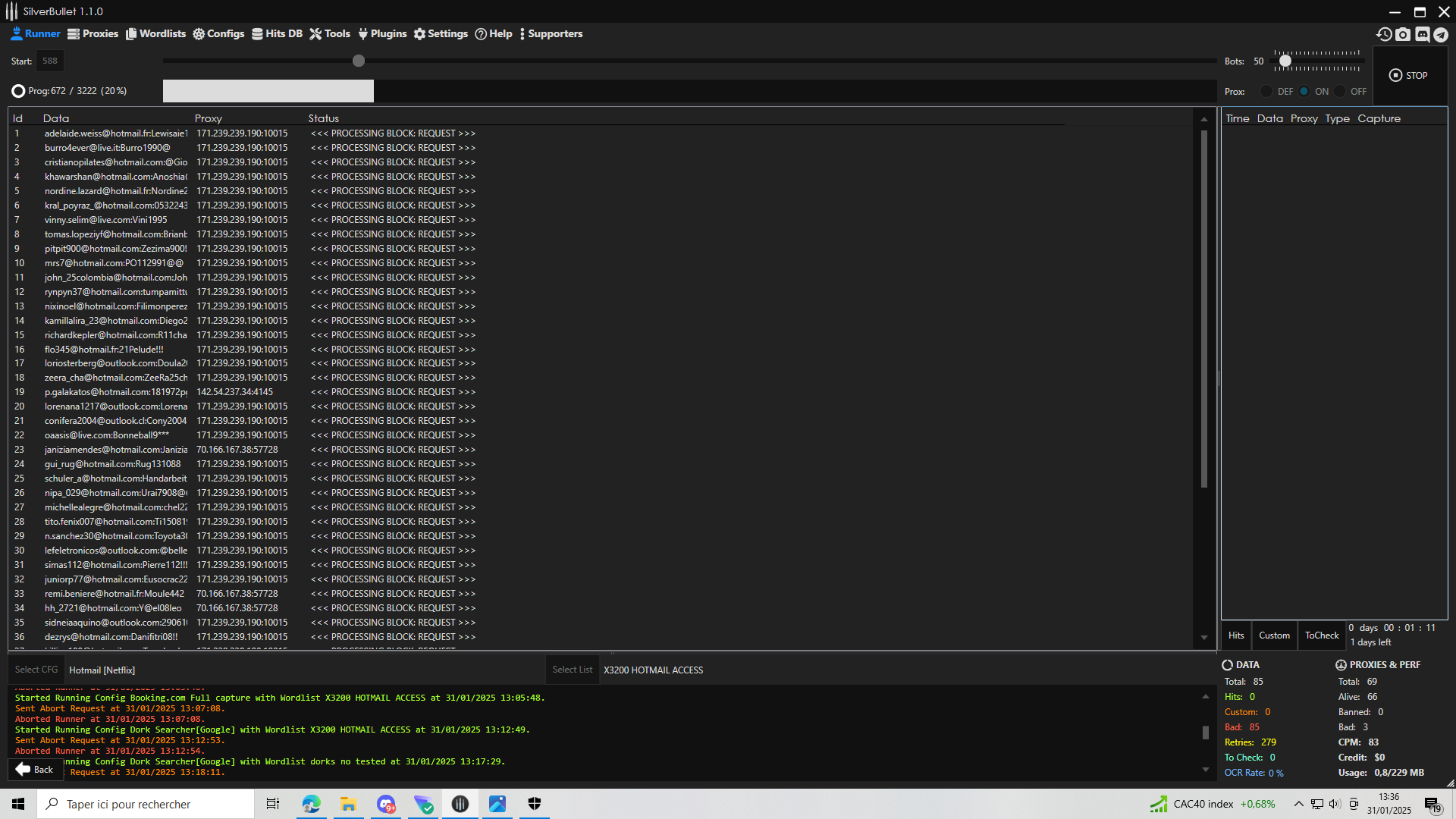Open the Discord icon link

tap(1422, 34)
